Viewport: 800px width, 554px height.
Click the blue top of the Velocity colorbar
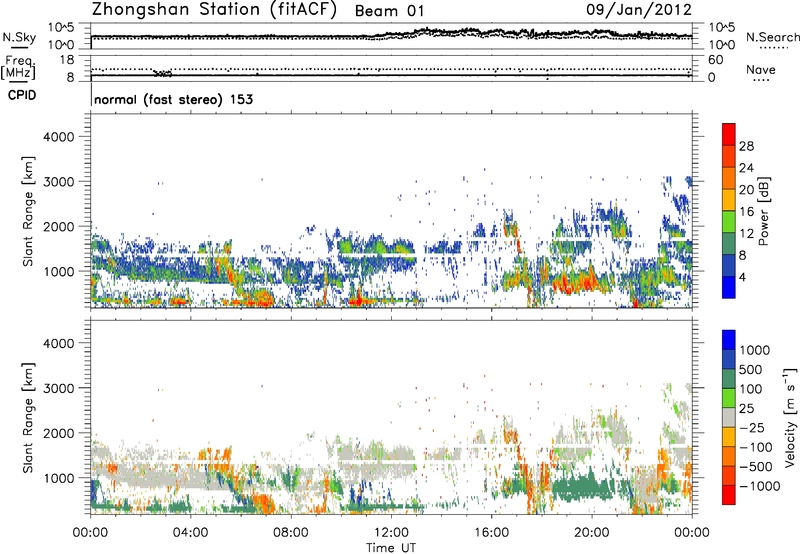(729, 340)
